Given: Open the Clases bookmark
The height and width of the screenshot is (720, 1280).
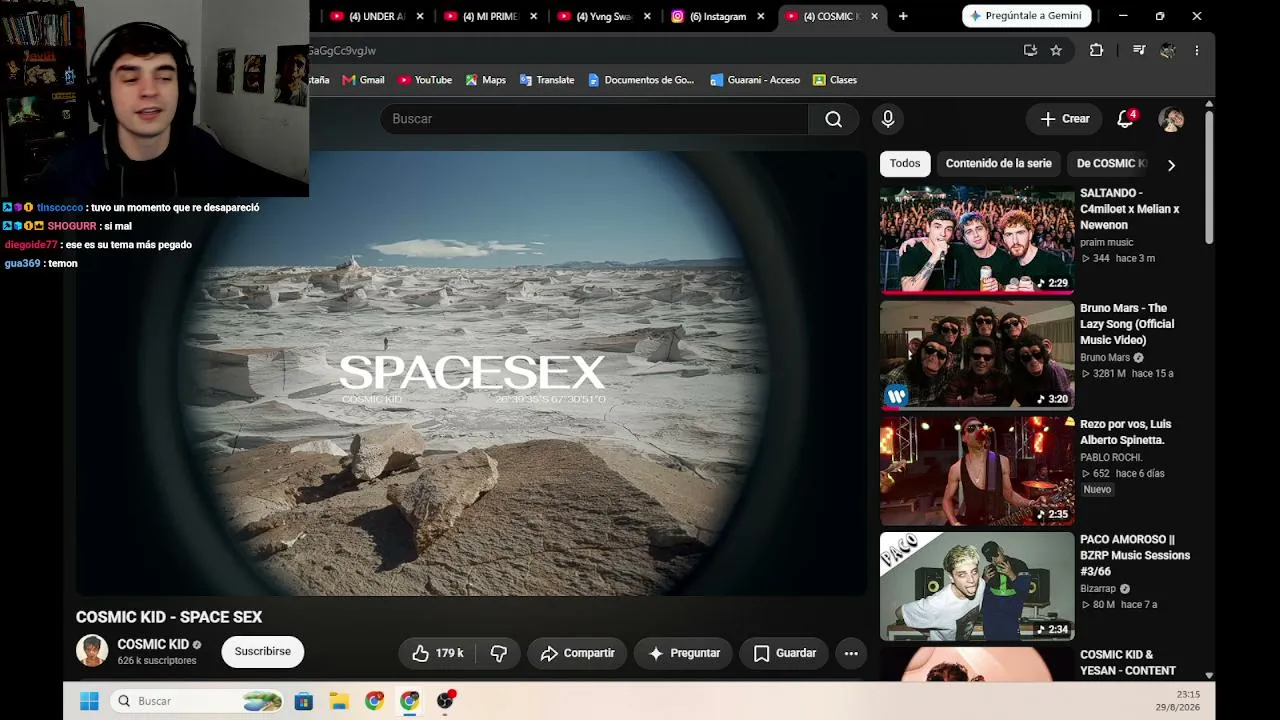Looking at the screenshot, I should [835, 80].
